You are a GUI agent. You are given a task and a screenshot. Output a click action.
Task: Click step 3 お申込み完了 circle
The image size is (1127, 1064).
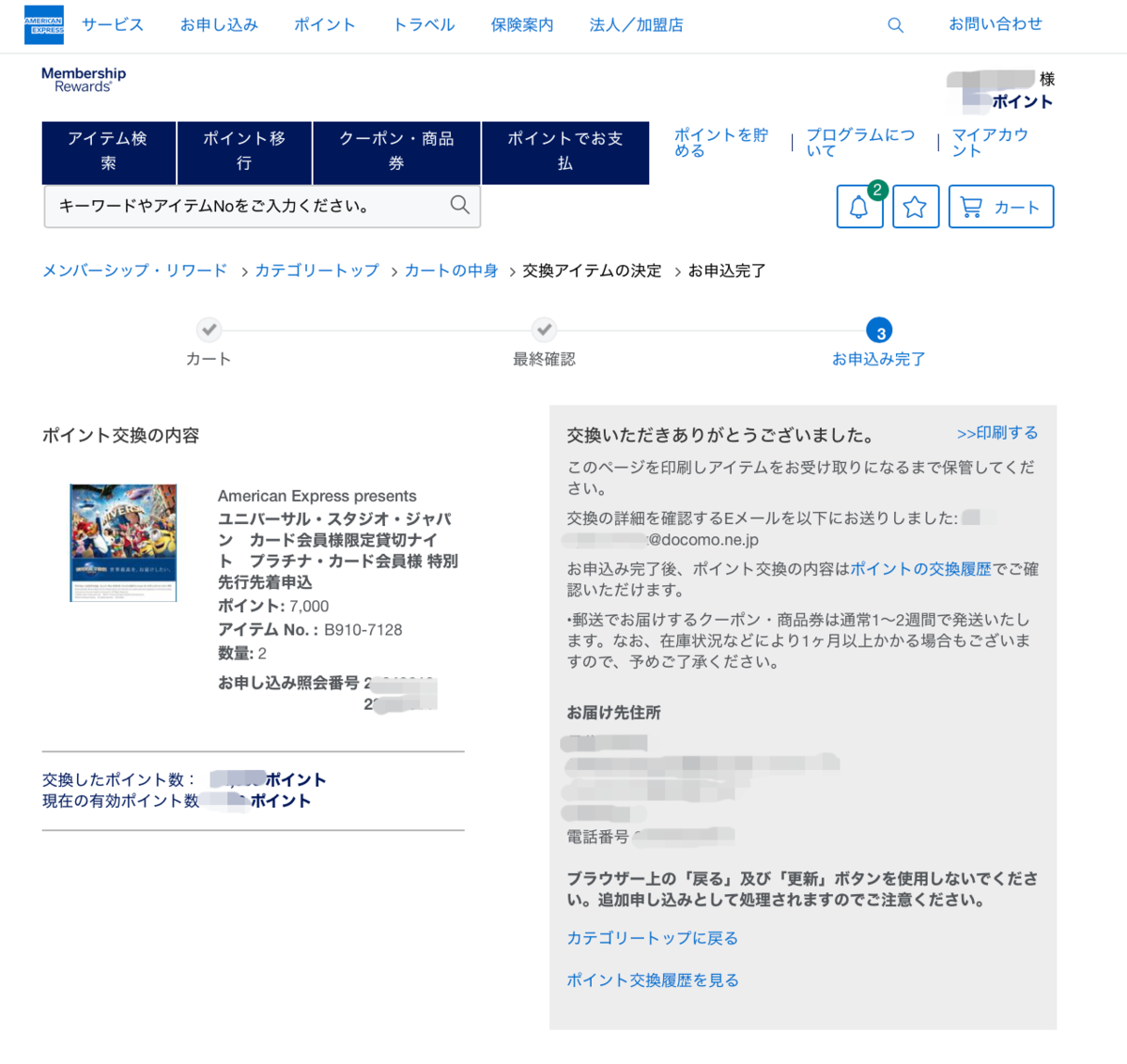879,332
